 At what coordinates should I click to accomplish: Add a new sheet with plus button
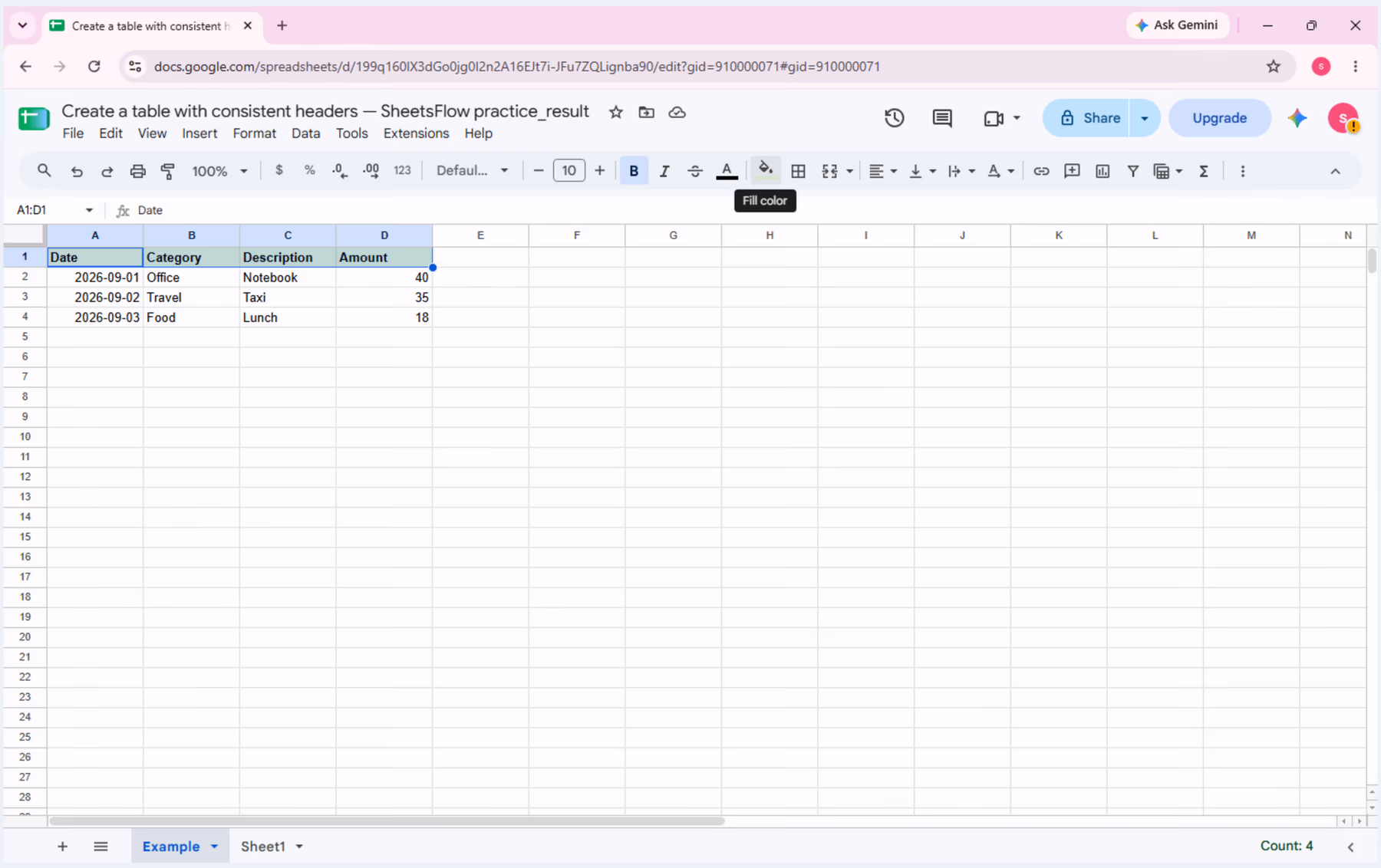(x=62, y=847)
